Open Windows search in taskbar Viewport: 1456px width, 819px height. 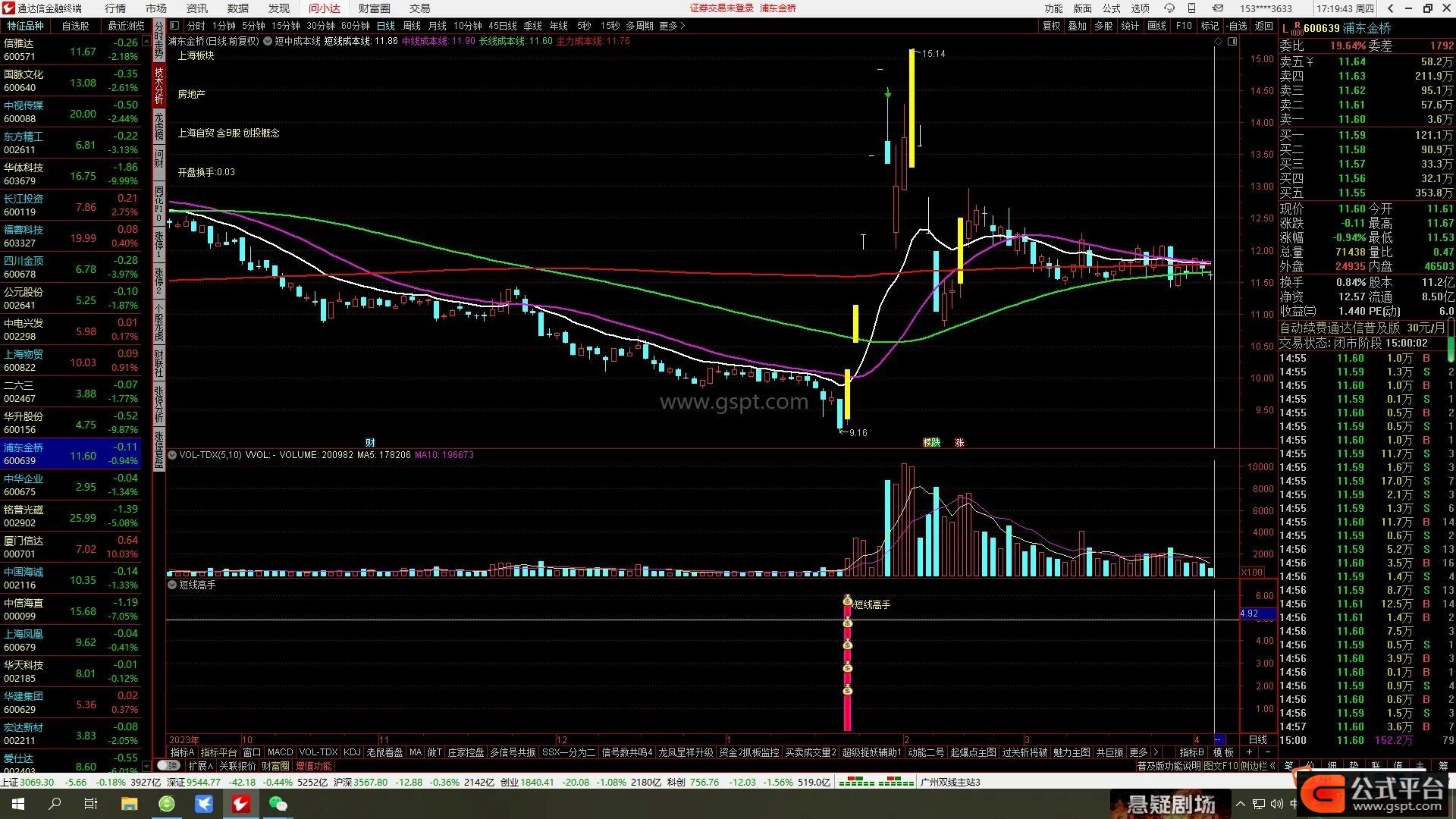pos(55,804)
